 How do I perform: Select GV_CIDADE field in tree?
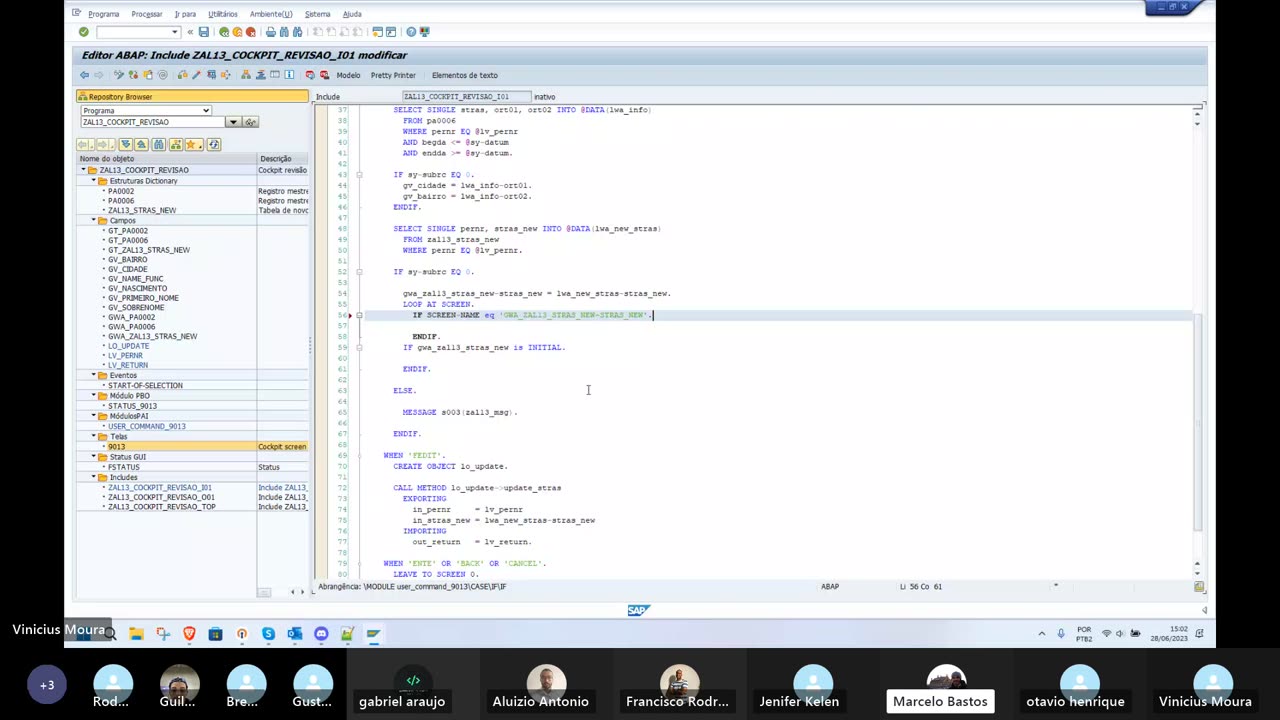coord(128,269)
